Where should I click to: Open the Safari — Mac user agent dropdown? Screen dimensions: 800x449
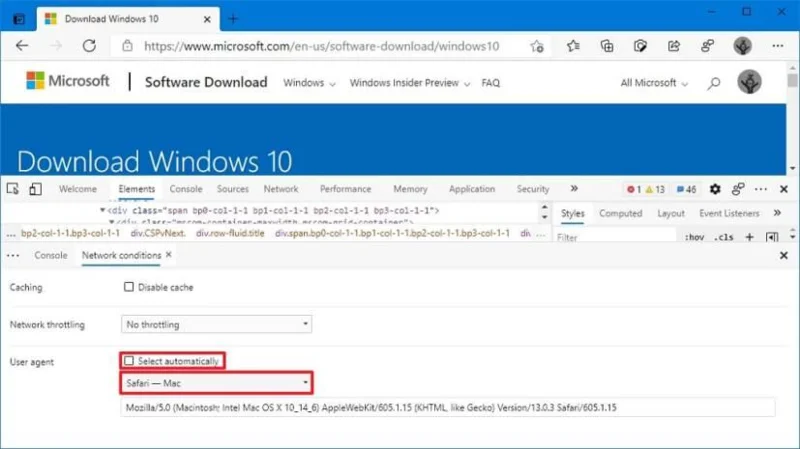coord(216,383)
